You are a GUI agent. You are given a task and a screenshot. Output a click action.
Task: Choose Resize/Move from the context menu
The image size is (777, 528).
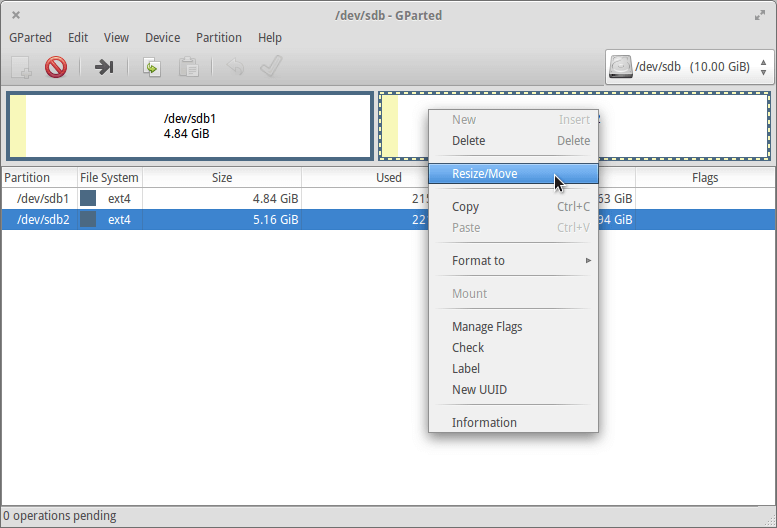[x=485, y=174]
